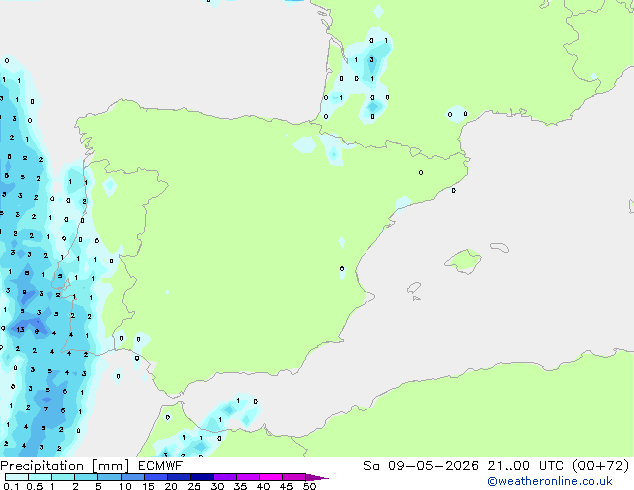
Task: Click the 45–50 mm legend swatch
Action: tap(294, 477)
